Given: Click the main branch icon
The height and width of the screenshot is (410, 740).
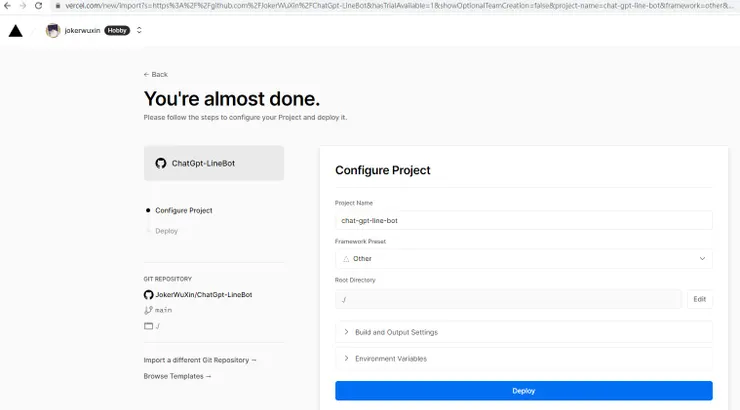Looking at the screenshot, I should (x=148, y=310).
